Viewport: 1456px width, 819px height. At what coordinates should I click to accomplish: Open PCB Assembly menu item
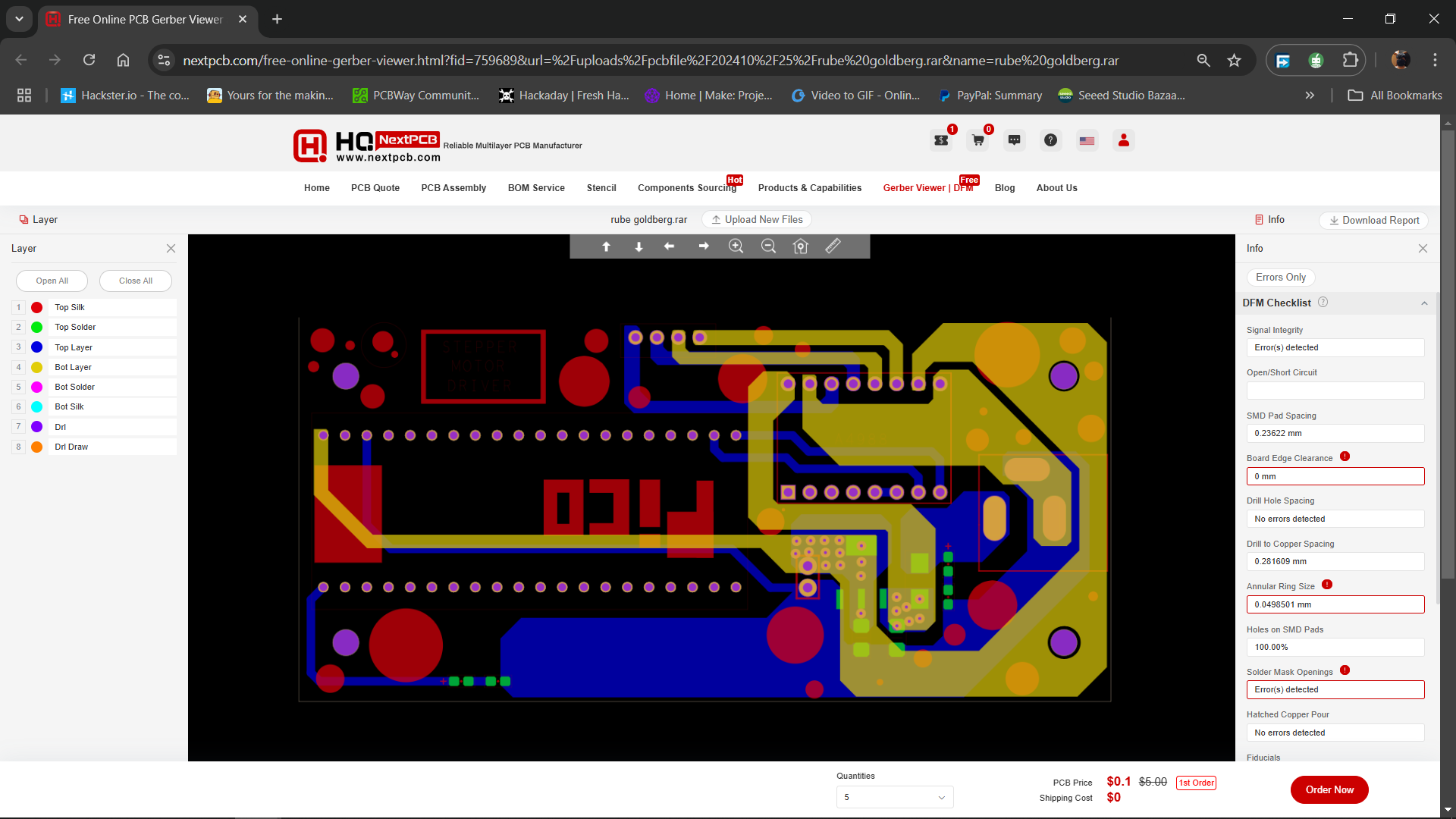pyautogui.click(x=453, y=188)
